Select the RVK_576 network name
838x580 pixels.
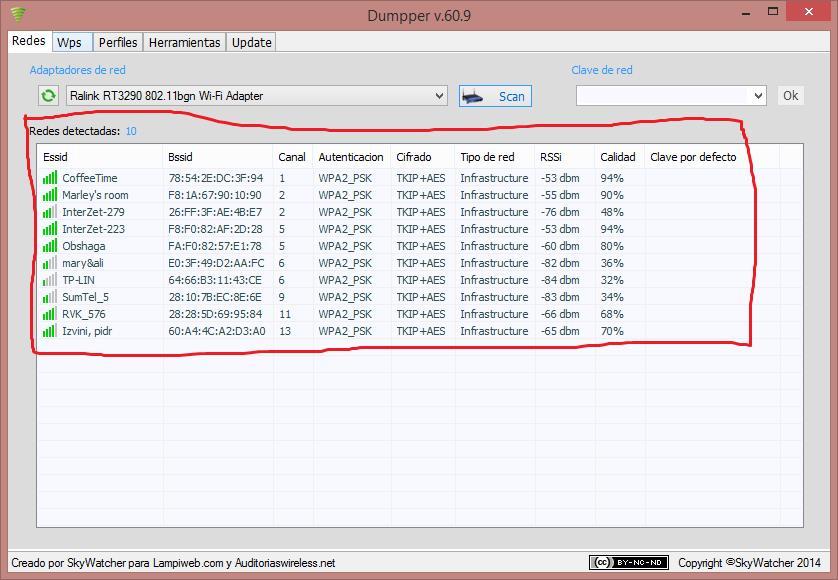(84, 314)
